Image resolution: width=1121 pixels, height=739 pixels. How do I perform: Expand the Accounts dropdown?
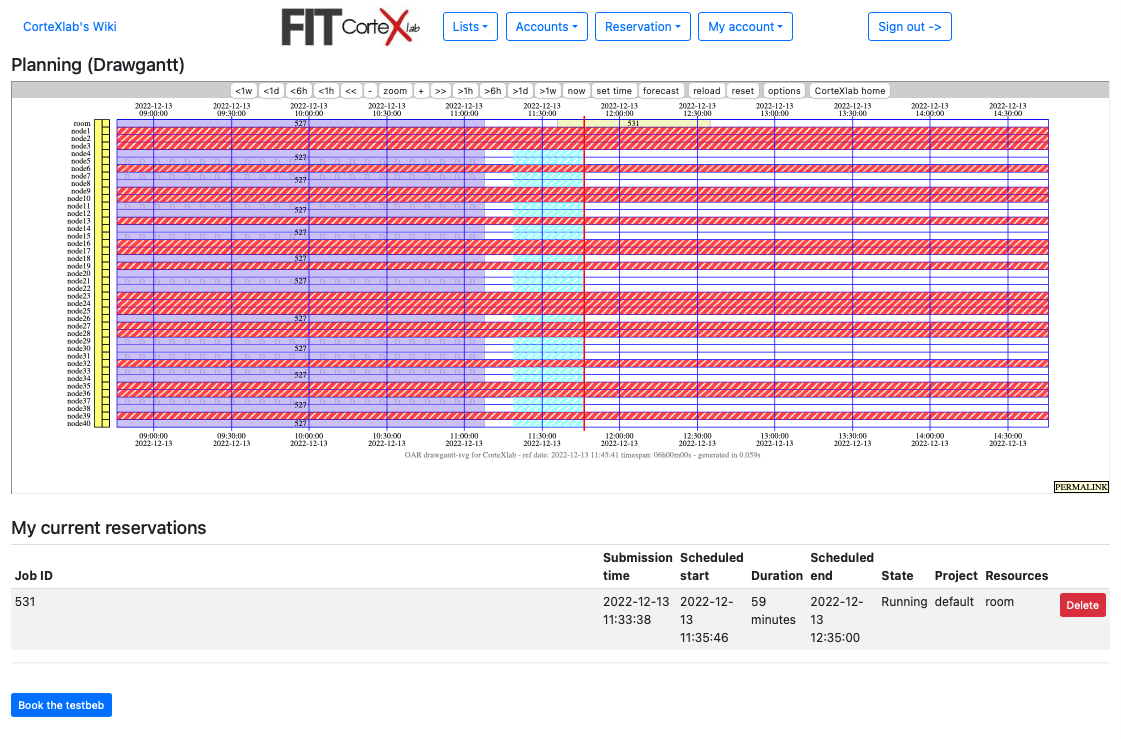546,27
